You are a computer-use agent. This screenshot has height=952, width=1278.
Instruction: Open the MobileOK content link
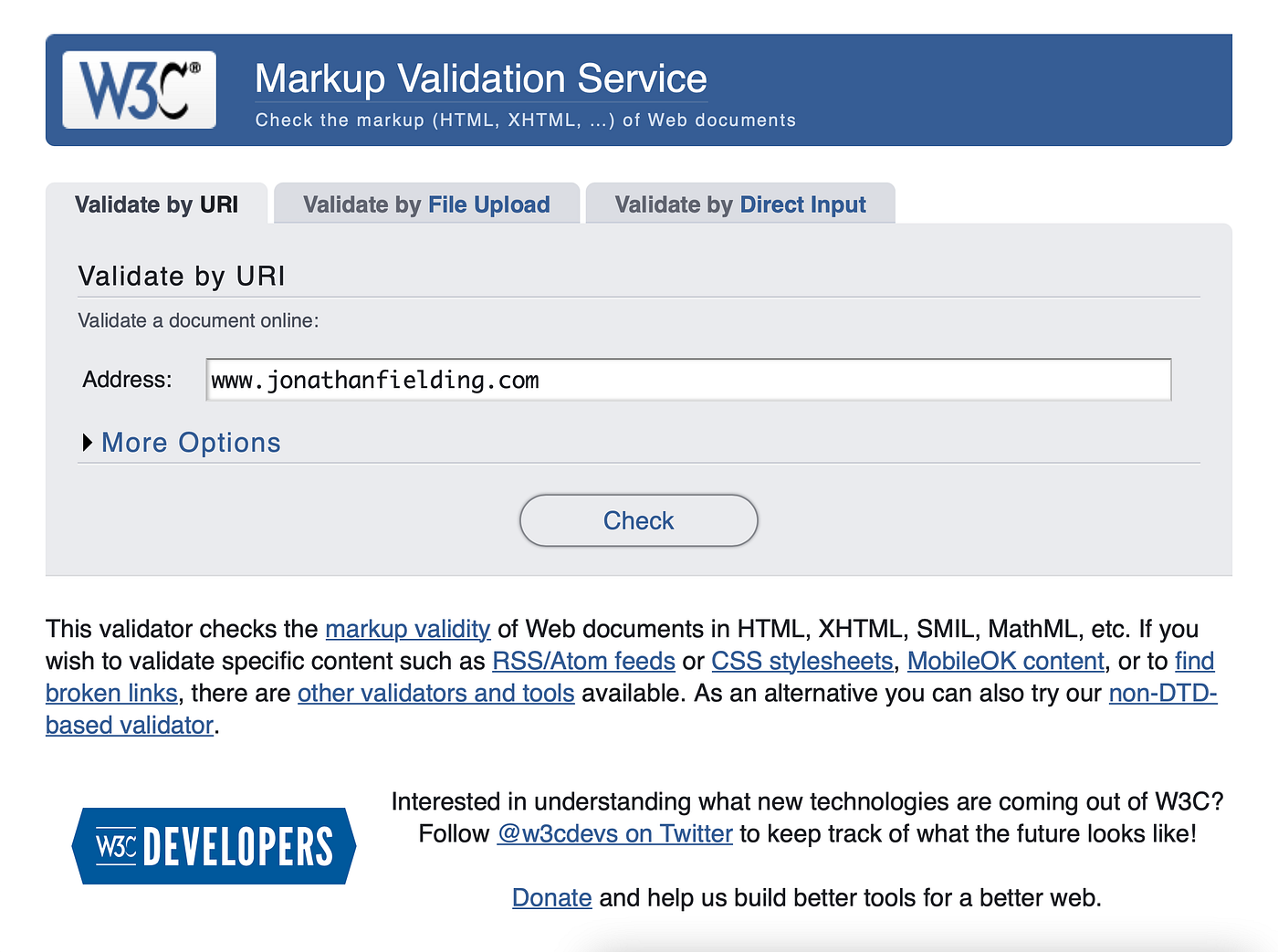coord(1004,661)
